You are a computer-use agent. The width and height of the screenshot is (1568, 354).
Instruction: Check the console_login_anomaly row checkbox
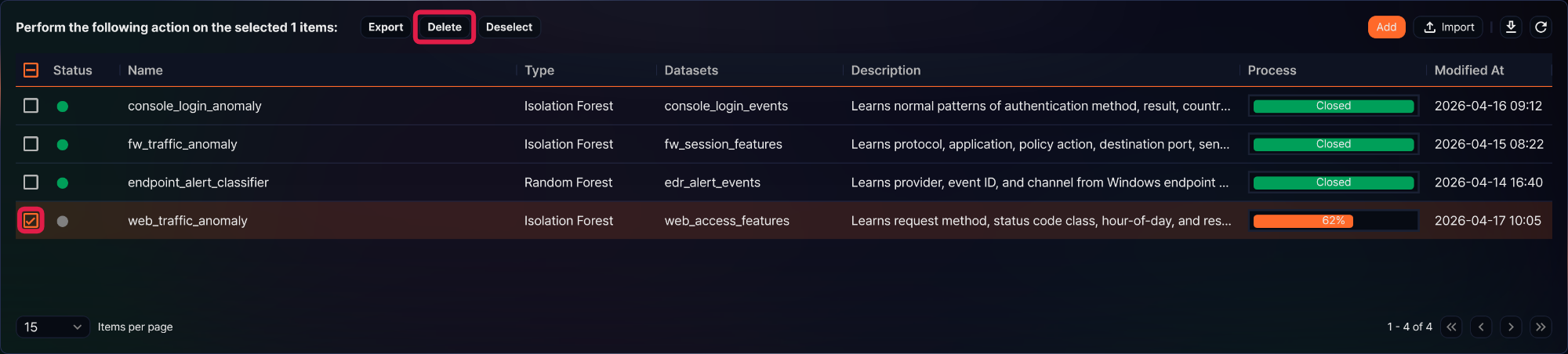pos(31,106)
